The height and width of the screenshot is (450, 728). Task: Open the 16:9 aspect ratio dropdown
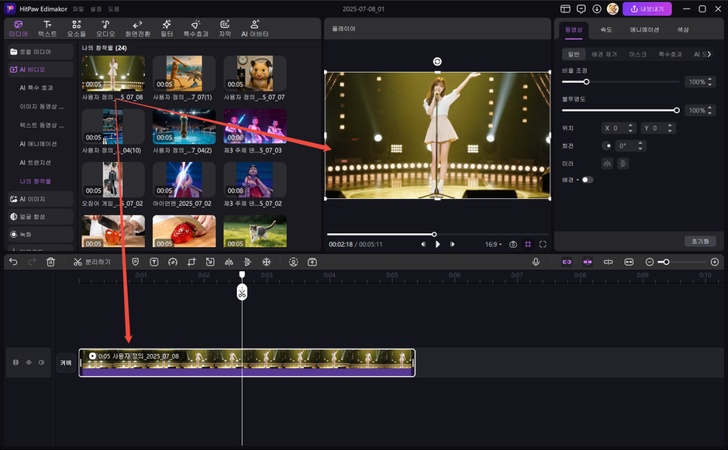click(493, 244)
